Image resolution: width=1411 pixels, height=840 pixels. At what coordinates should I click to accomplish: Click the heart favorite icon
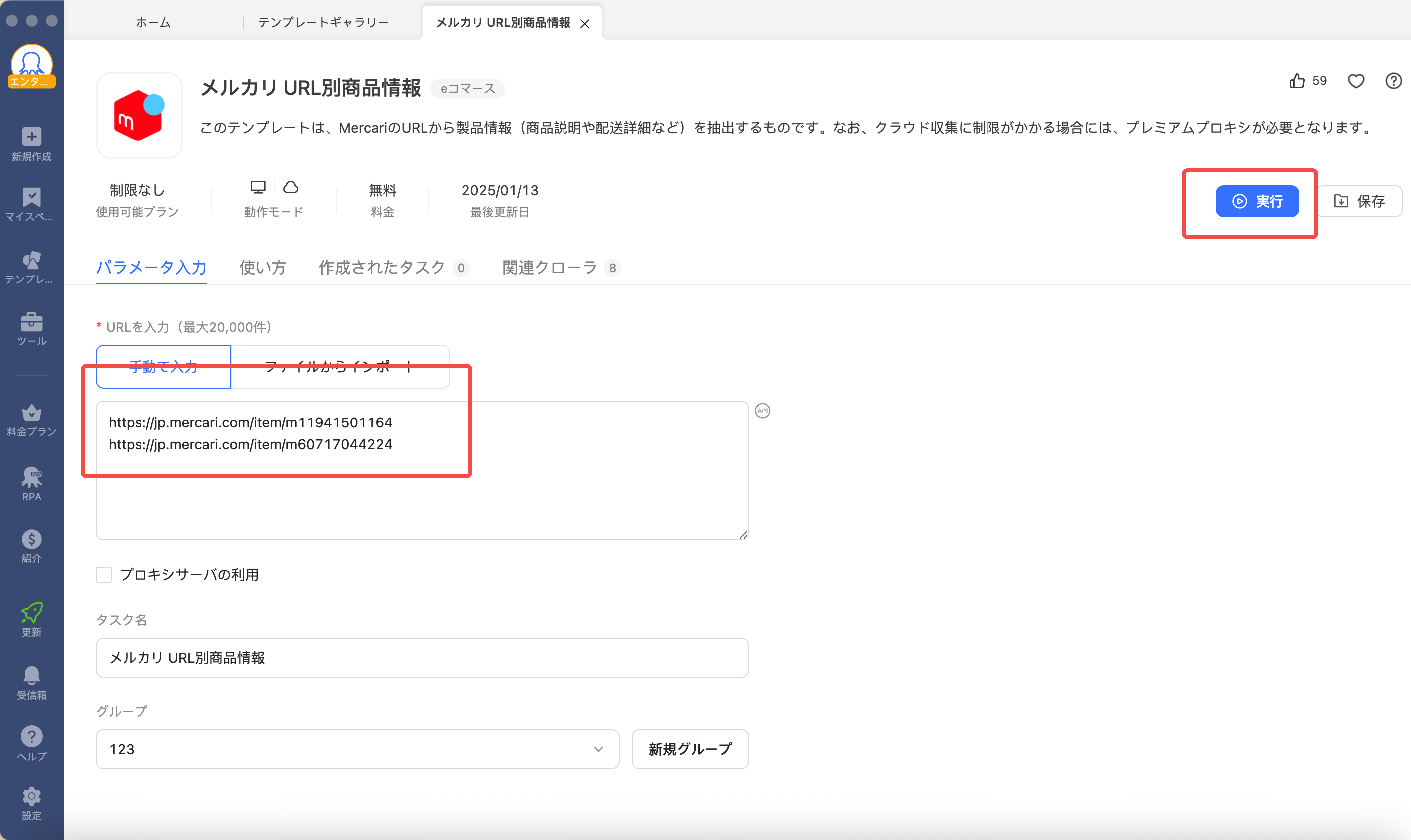tap(1356, 81)
